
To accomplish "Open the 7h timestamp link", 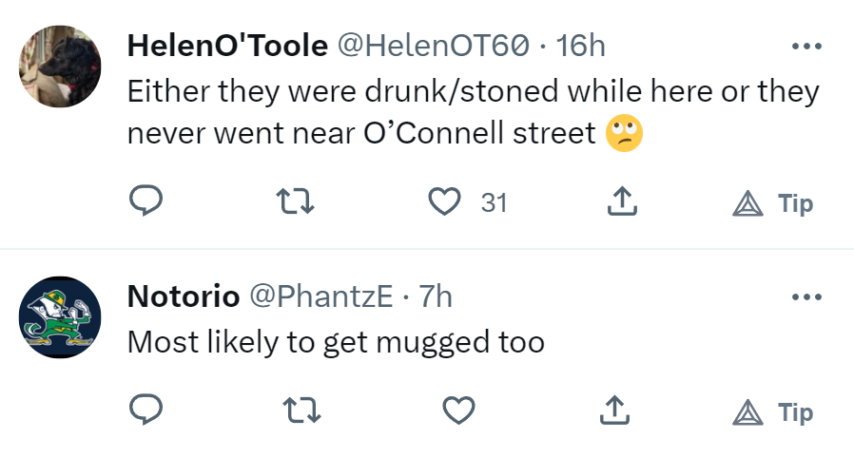I will pos(435,297).
